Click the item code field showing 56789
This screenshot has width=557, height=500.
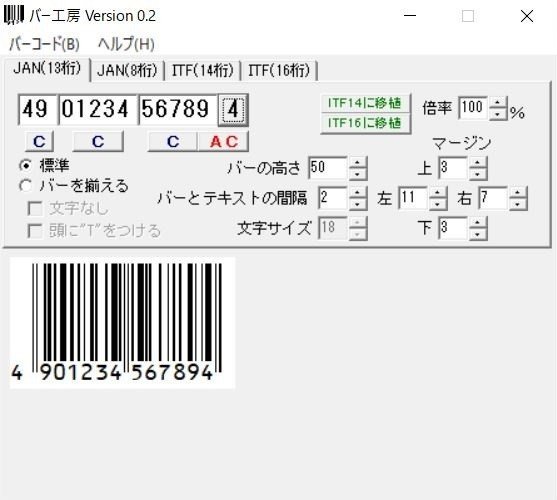coord(178,109)
